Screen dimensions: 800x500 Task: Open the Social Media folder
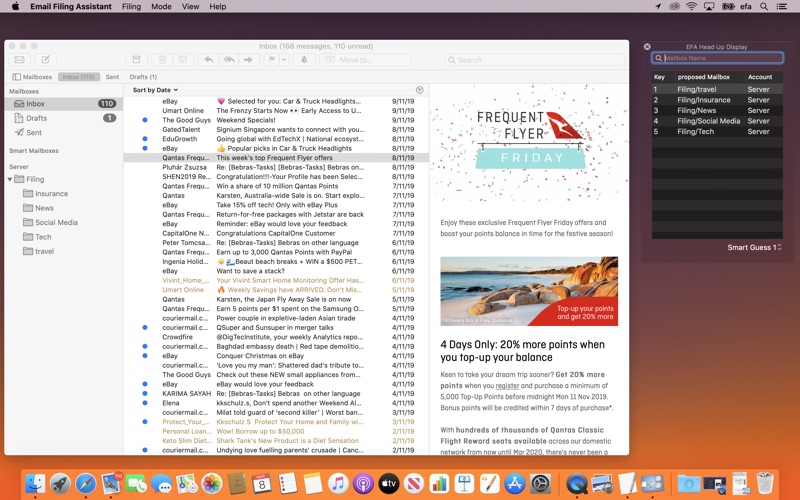pos(64,222)
